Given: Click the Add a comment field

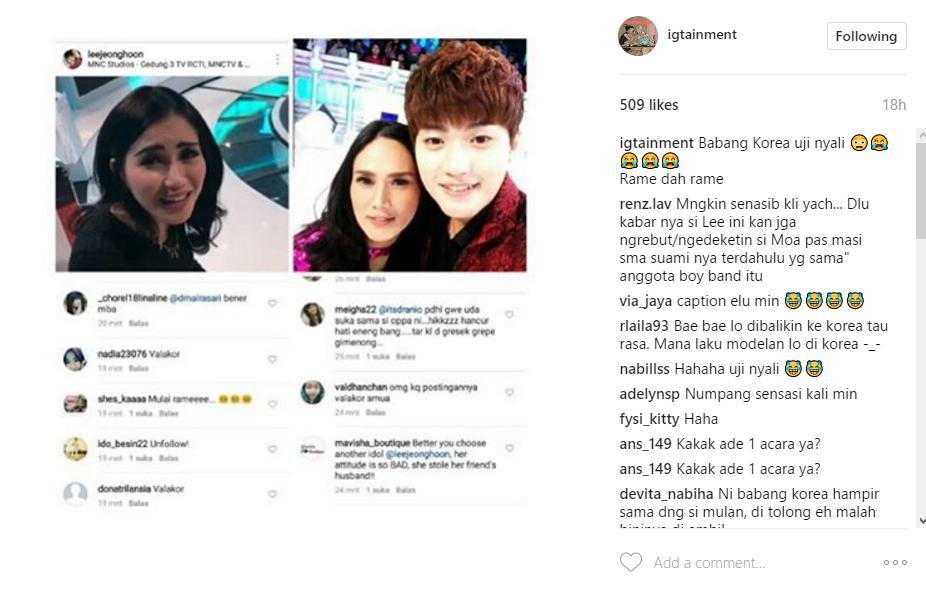Looking at the screenshot, I should 762,562.
